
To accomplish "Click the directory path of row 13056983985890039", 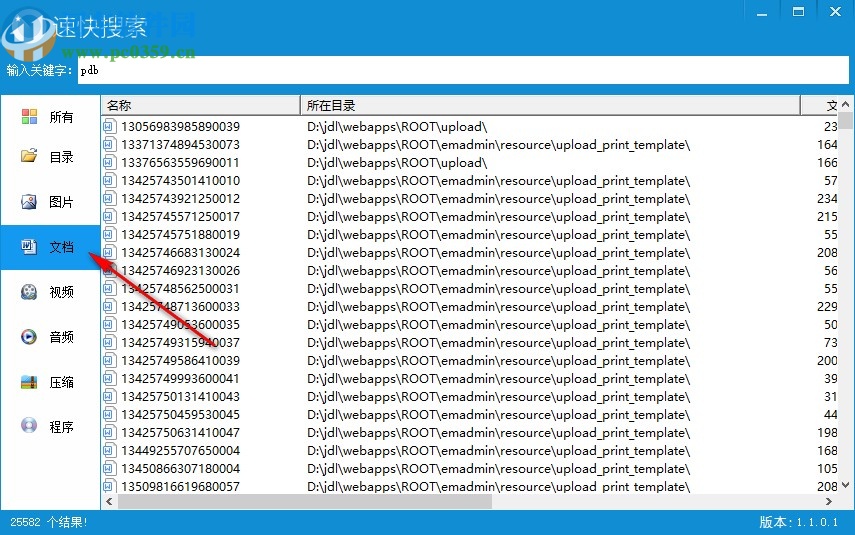I will (397, 127).
